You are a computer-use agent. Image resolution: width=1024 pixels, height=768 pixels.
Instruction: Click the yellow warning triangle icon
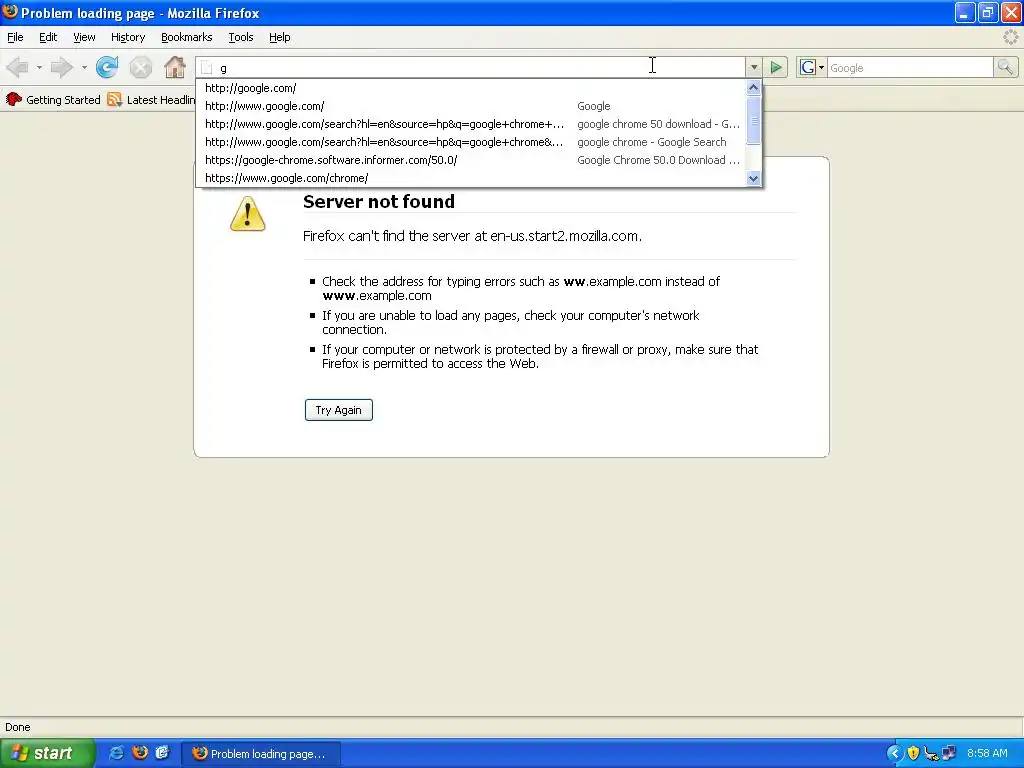tap(248, 213)
